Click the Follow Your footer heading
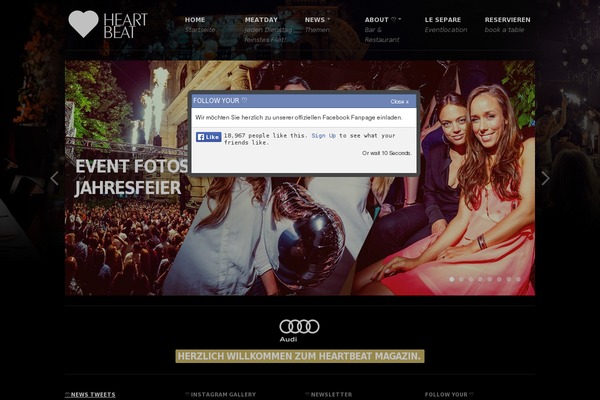This screenshot has height=400, width=600. pos(449,395)
